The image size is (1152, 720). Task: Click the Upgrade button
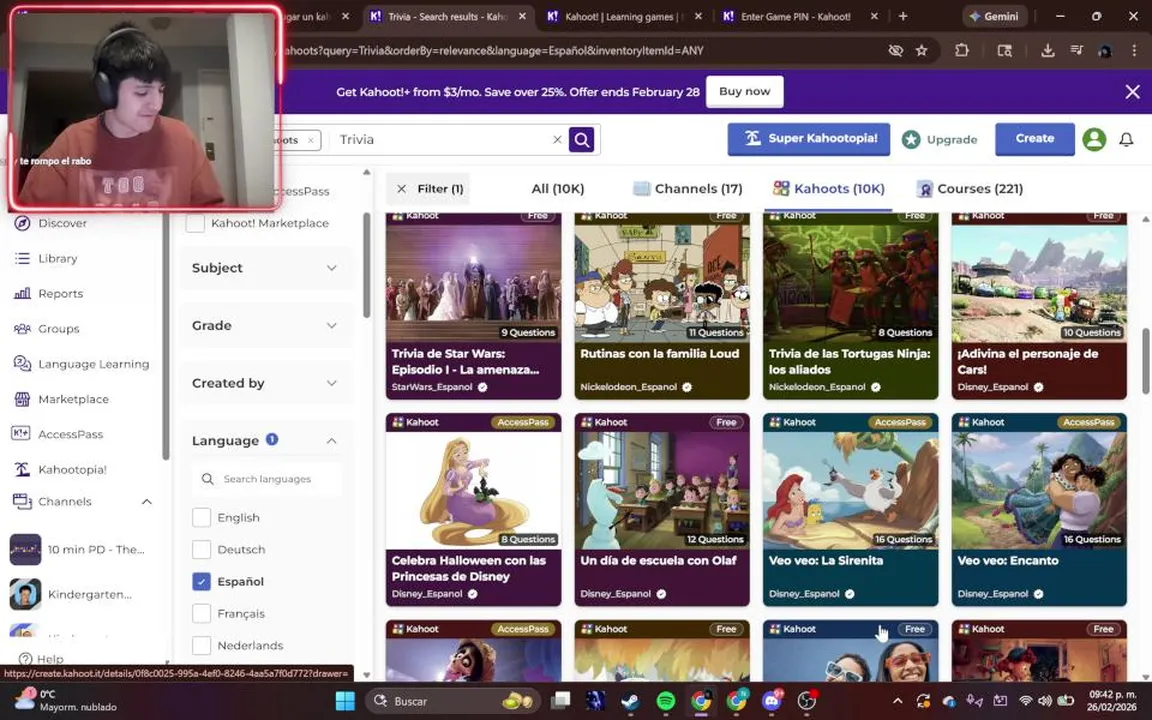click(x=940, y=140)
